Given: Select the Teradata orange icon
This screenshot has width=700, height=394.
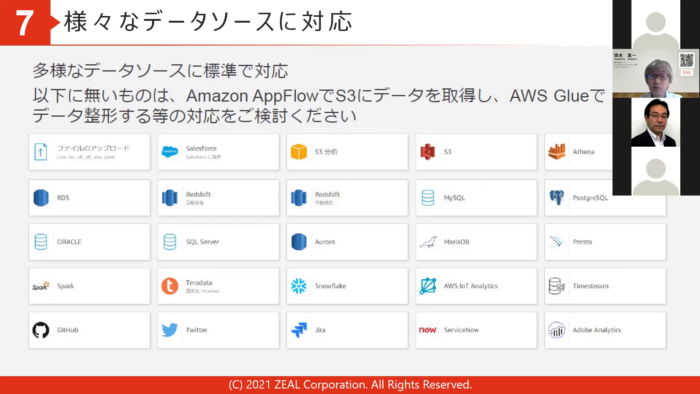Looking at the screenshot, I should pos(170,286).
